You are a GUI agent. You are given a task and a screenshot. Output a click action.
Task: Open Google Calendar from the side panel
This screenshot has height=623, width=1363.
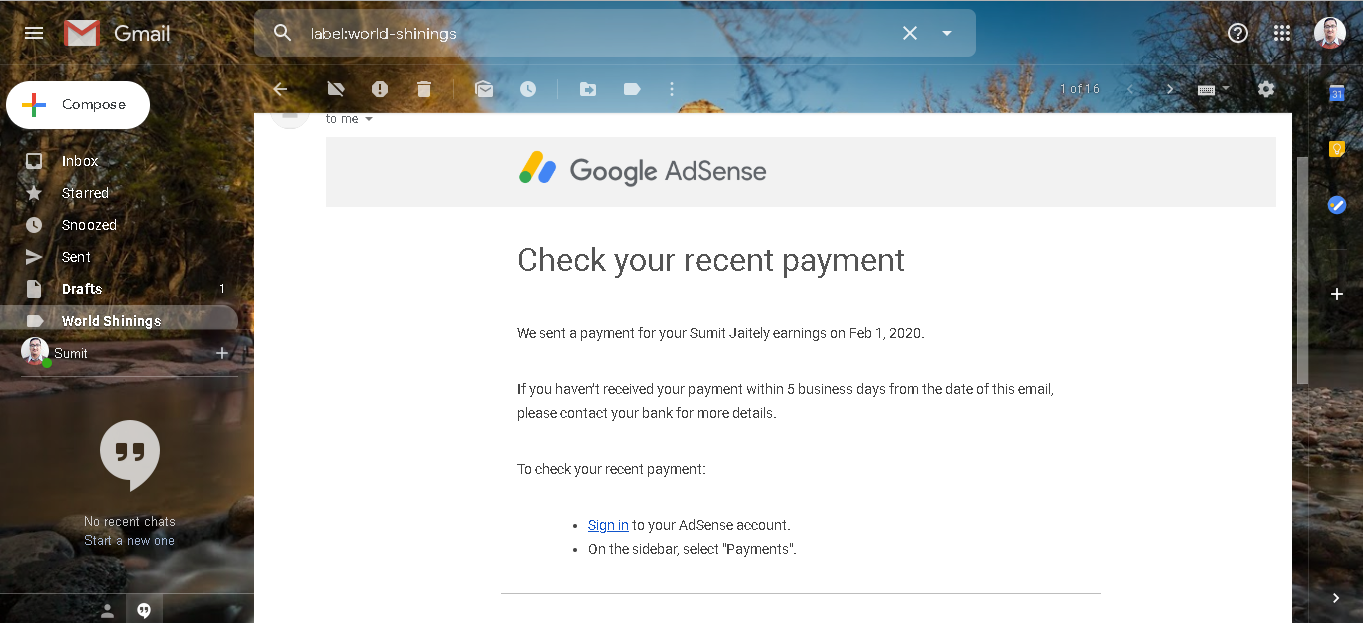coord(1336,93)
